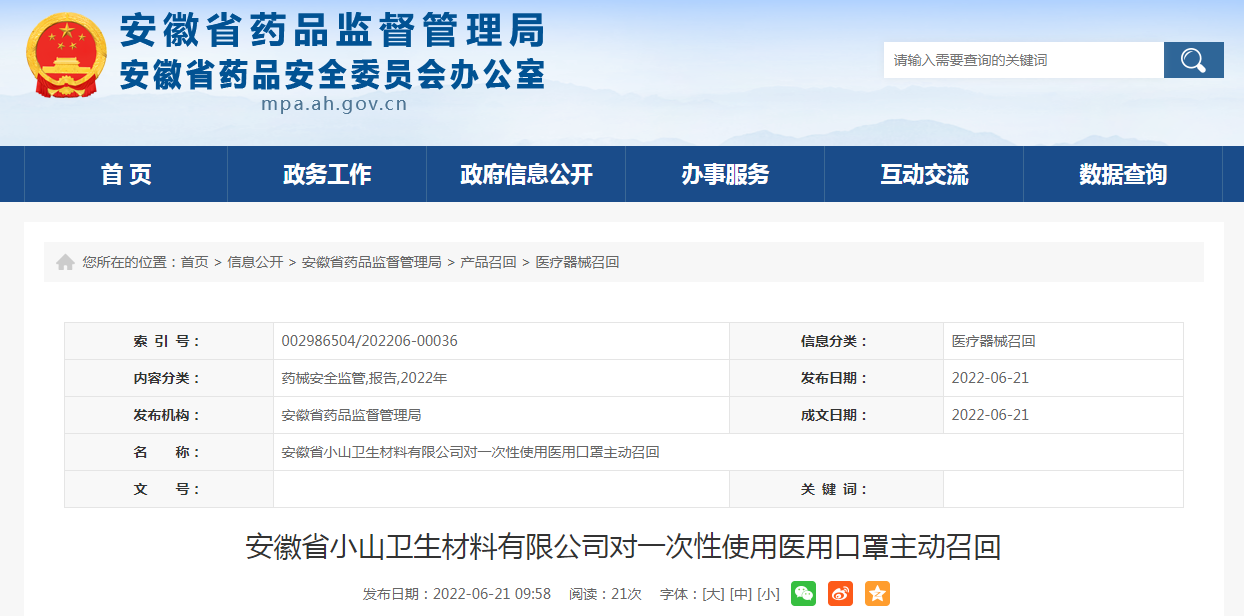This screenshot has width=1244, height=616.
Task: Set font size to medium [中]
Action: tap(741, 594)
